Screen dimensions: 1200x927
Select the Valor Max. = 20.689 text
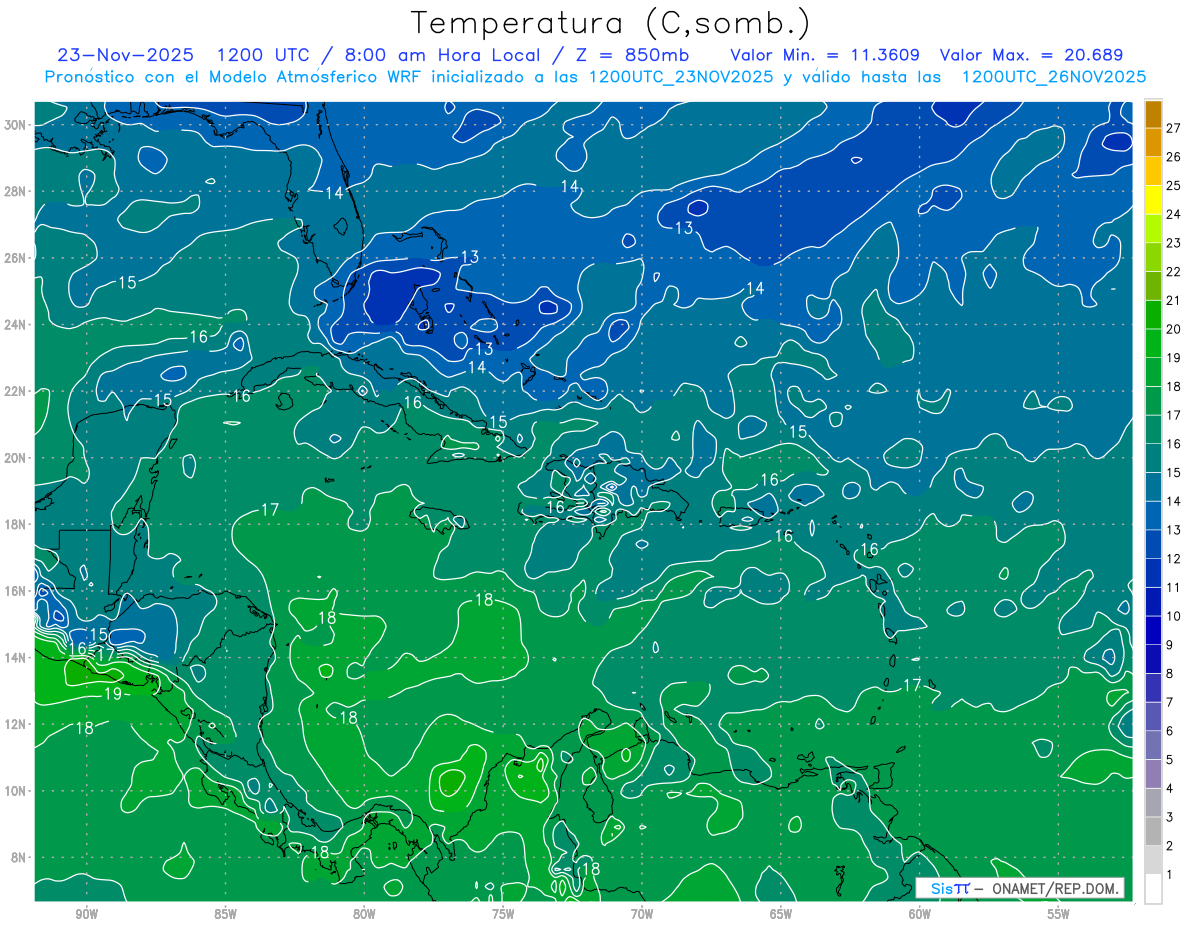pos(1031,55)
